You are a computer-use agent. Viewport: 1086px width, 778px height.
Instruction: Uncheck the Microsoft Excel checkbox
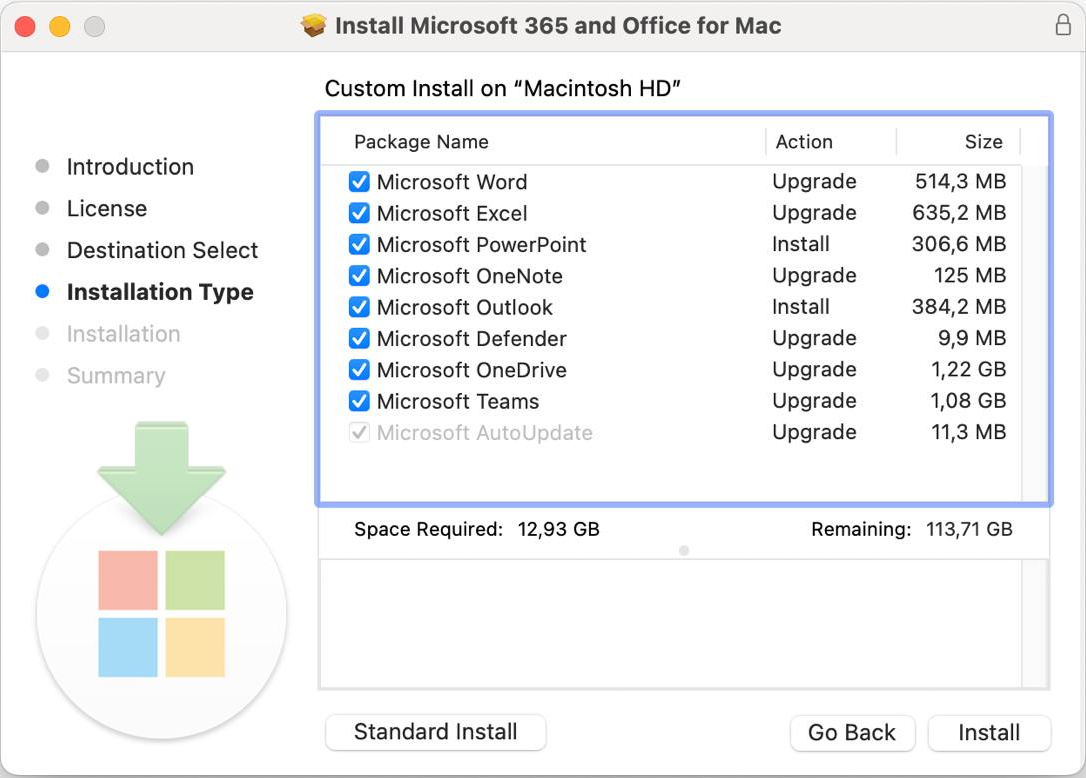click(359, 213)
